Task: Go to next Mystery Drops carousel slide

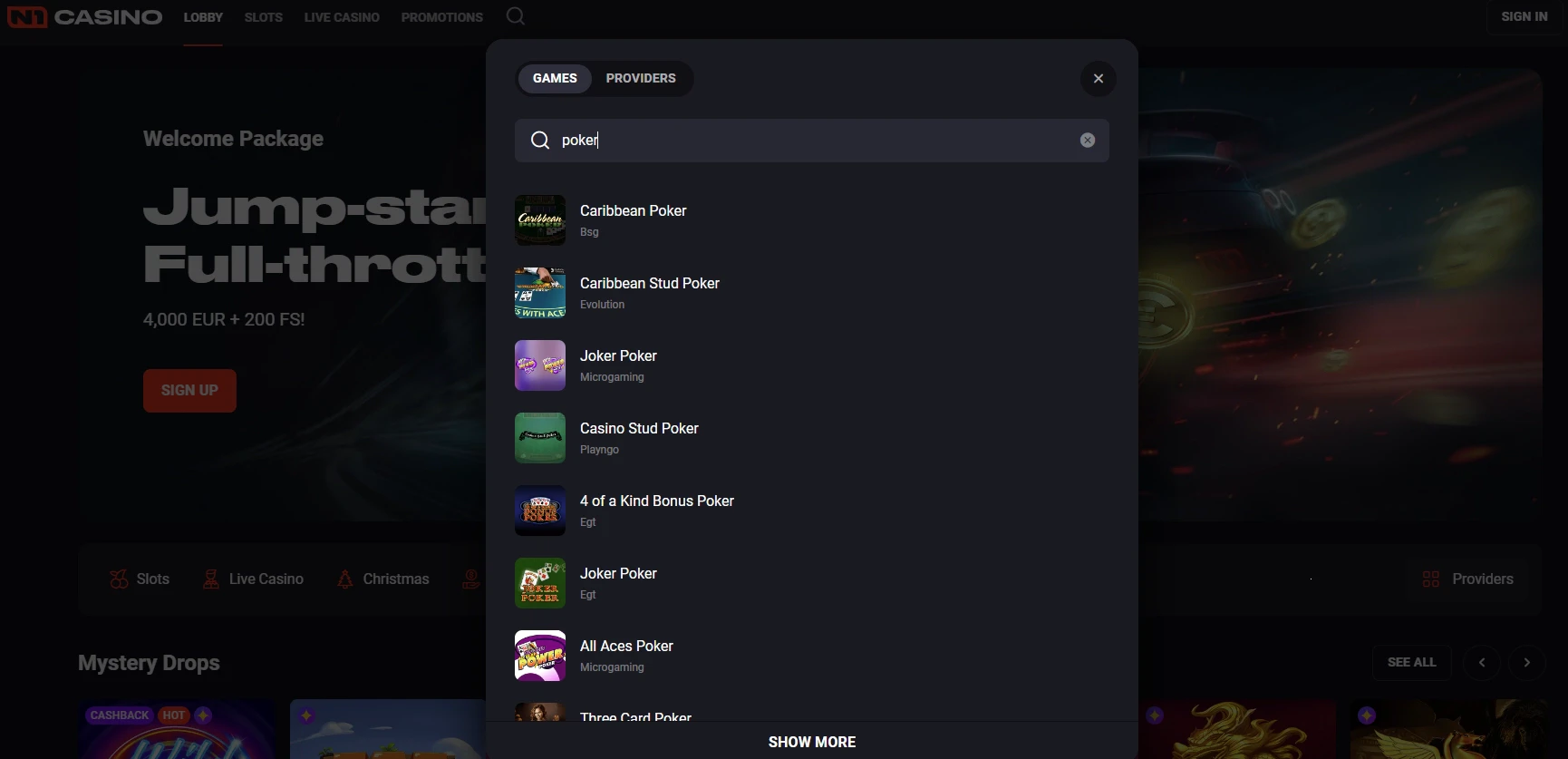Action: coord(1527,663)
